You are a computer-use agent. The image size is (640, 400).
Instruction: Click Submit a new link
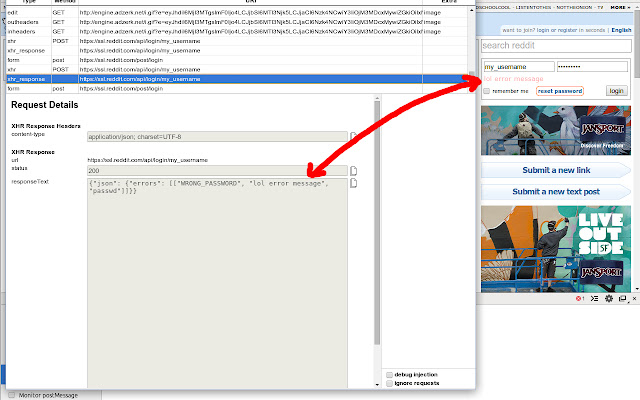555,170
